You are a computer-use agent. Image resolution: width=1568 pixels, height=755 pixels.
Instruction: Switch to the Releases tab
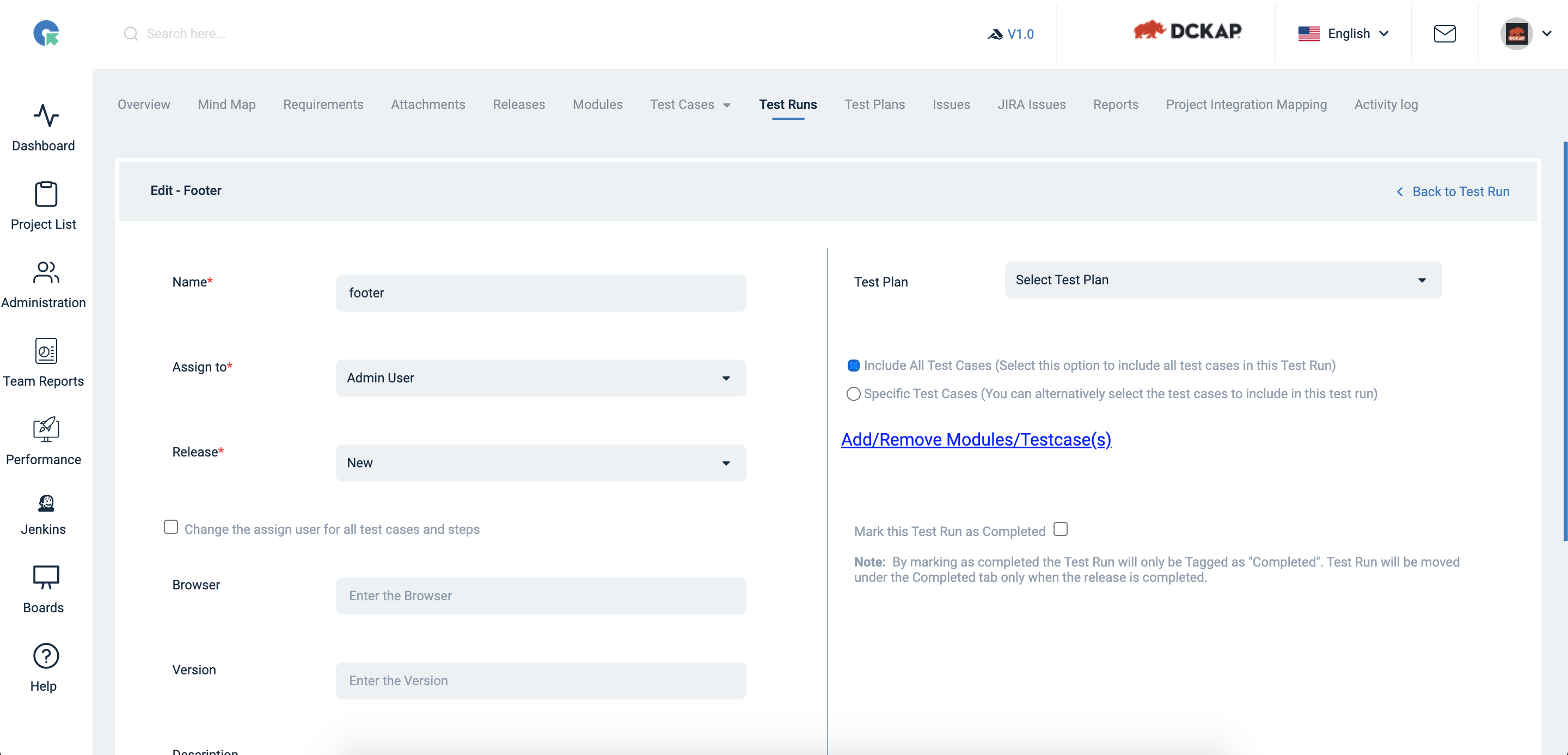coord(519,104)
